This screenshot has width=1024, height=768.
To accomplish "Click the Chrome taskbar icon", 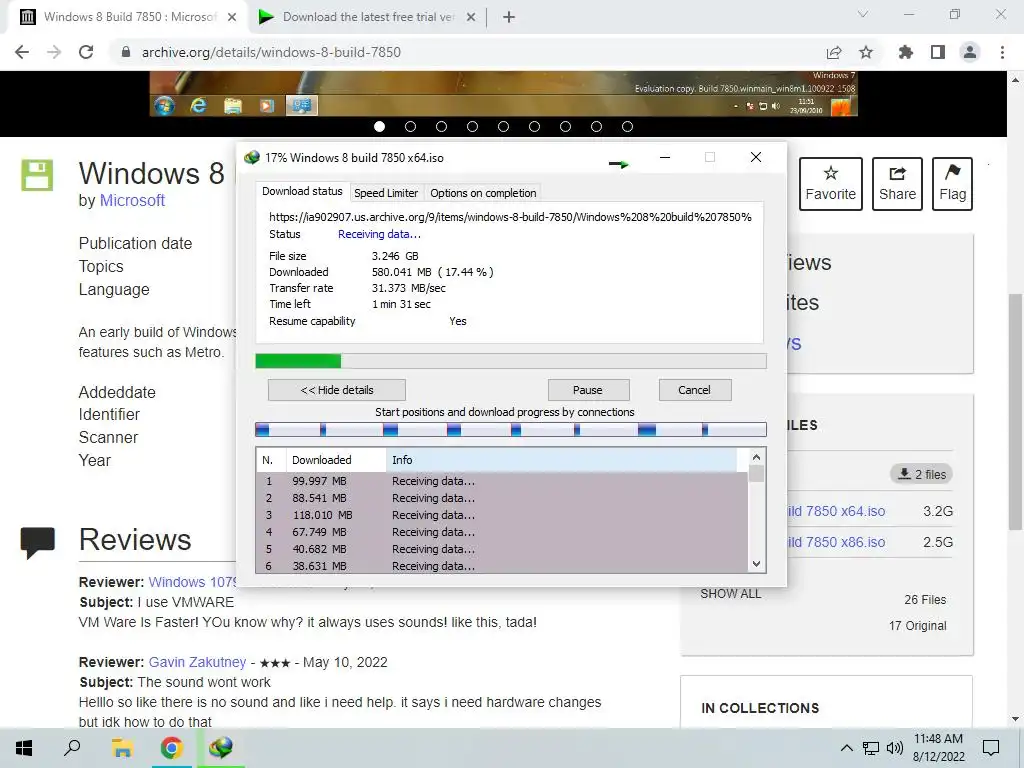I will coord(171,748).
